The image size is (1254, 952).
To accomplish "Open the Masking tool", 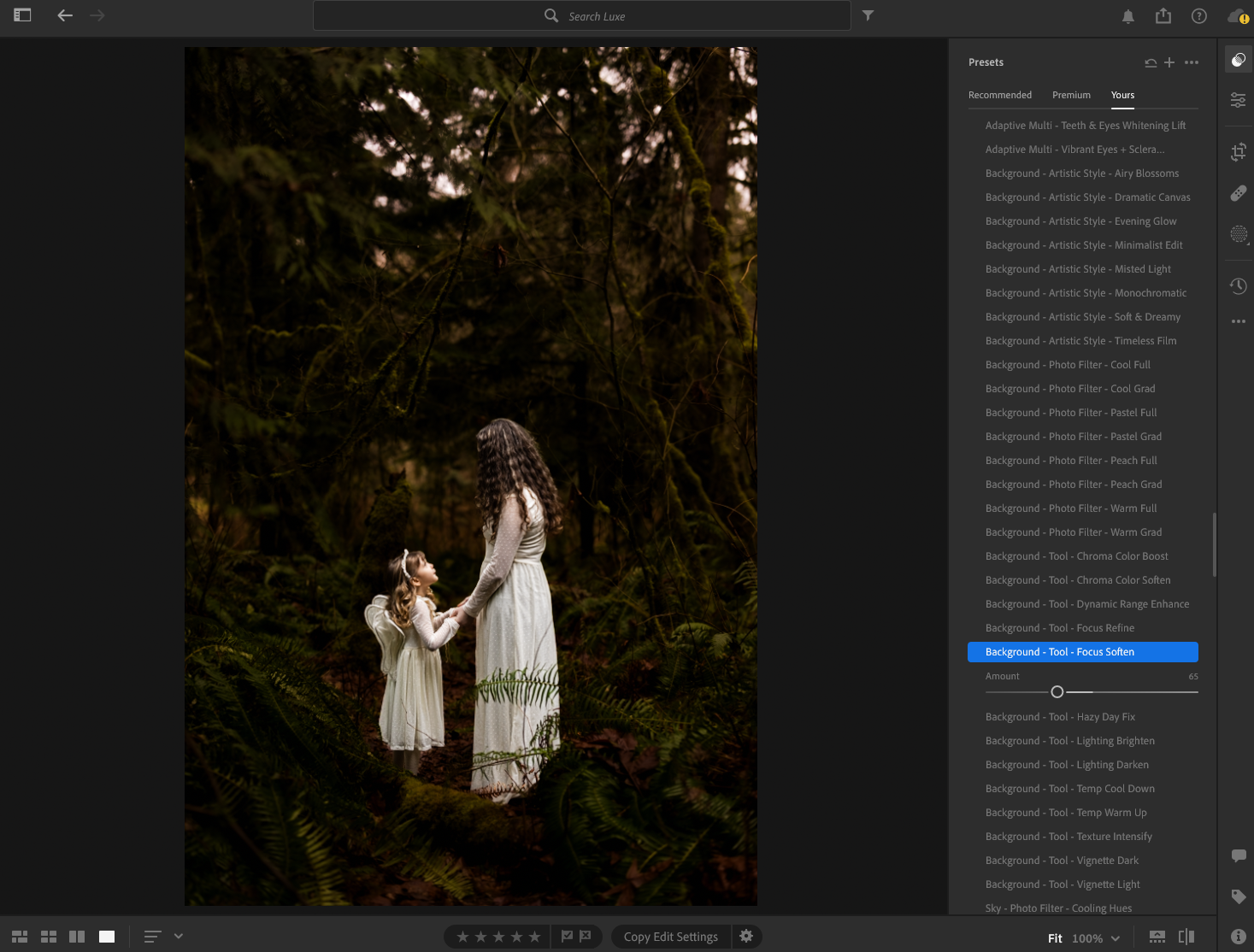I will (1238, 234).
